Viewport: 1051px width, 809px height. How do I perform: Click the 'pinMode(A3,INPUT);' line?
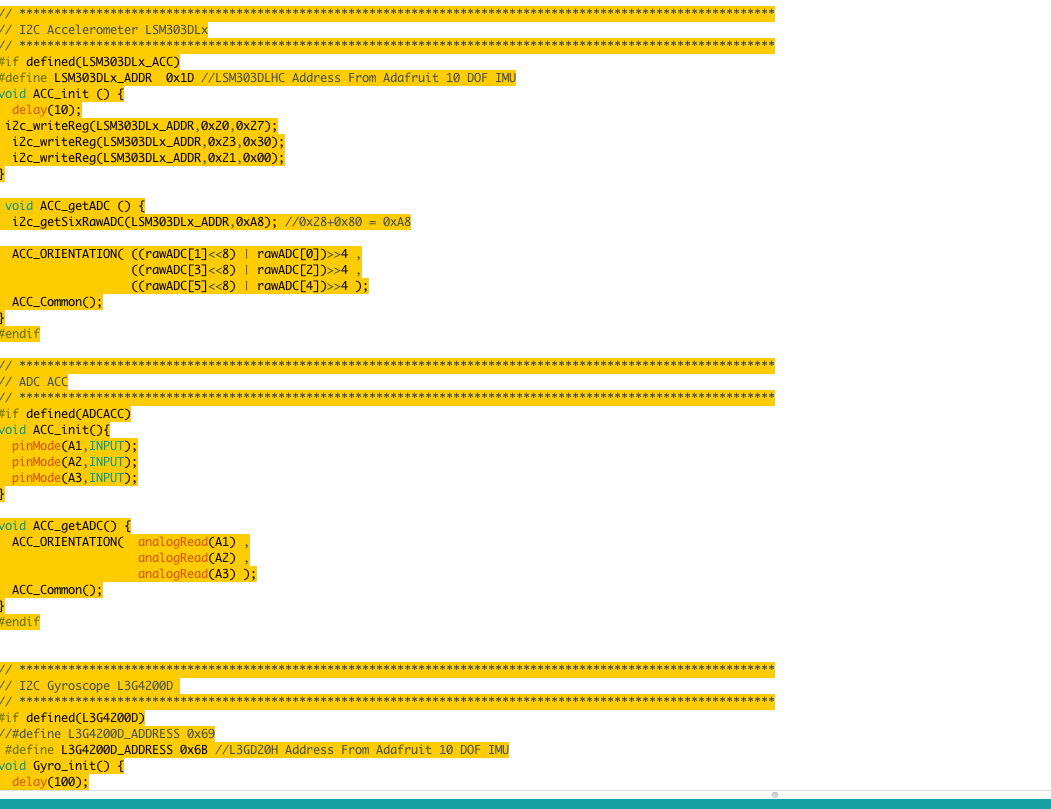pos(74,479)
